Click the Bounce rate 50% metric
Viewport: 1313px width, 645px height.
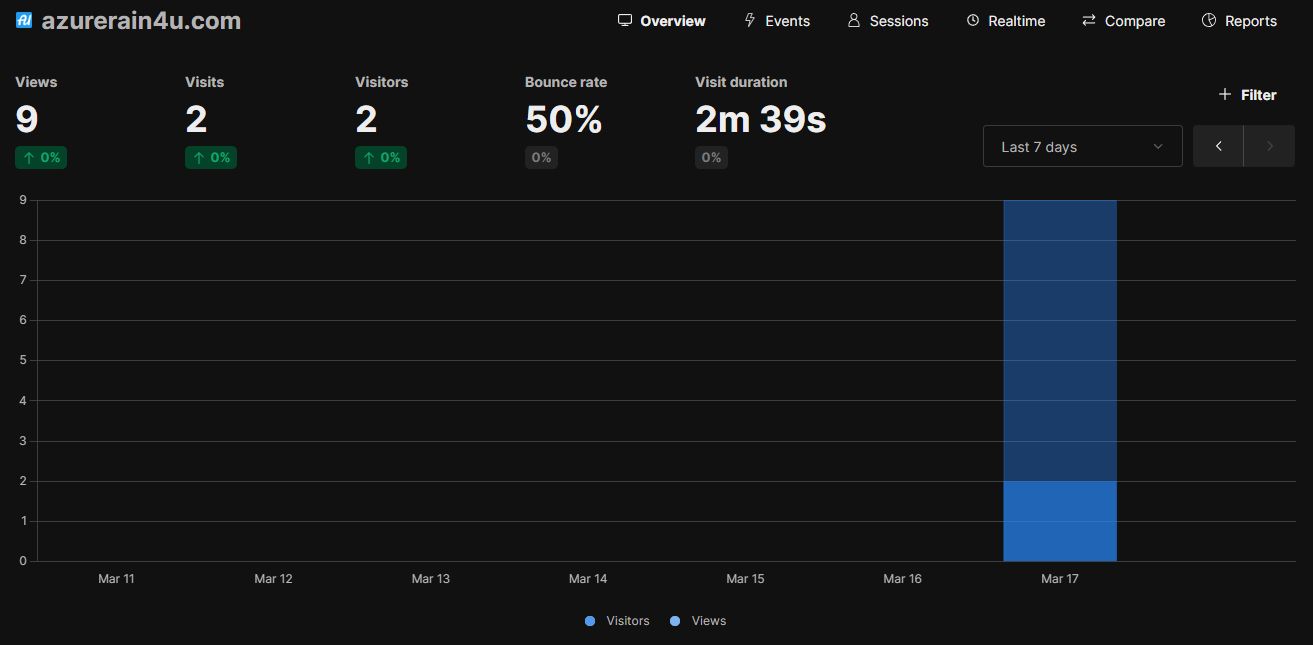point(564,120)
